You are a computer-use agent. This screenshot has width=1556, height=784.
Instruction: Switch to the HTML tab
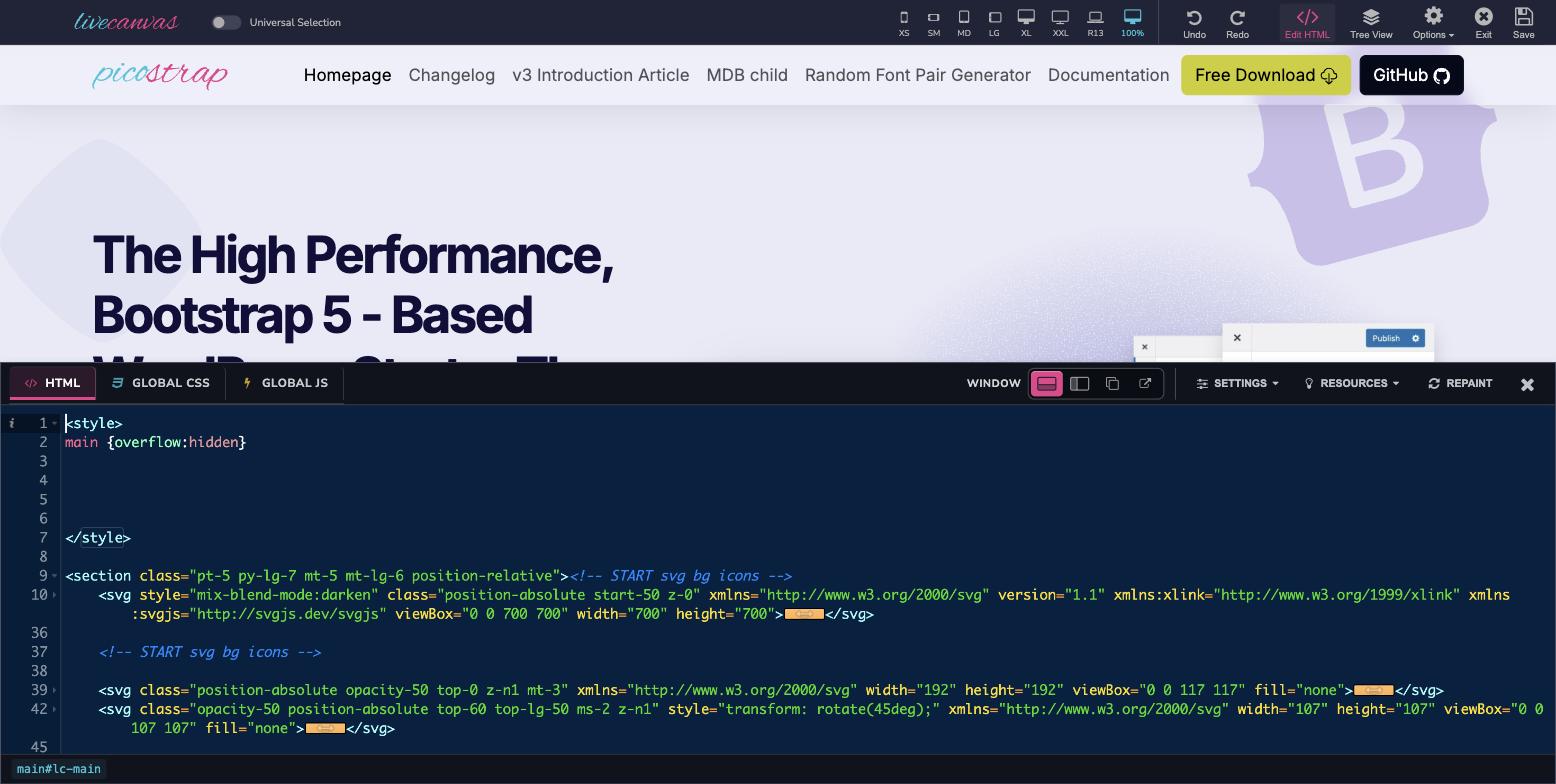tap(53, 383)
